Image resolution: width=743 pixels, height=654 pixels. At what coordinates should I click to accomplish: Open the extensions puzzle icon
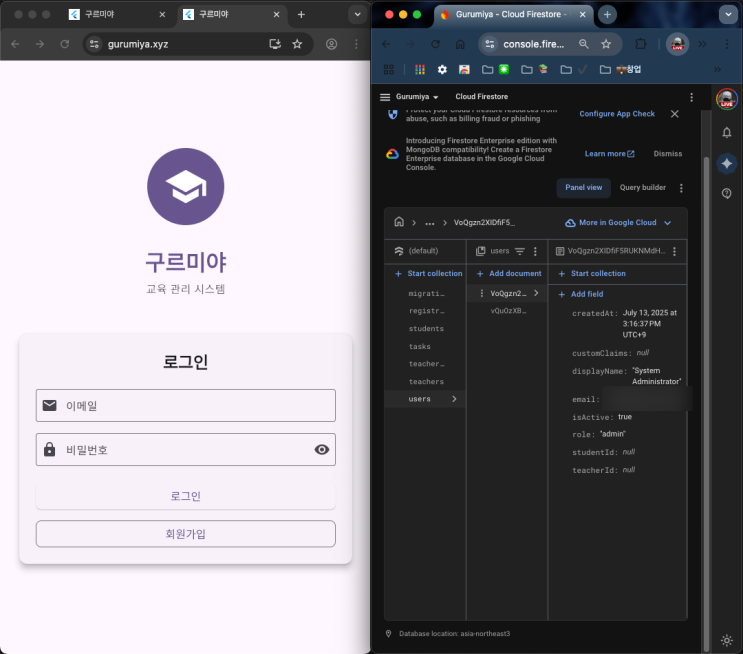[641, 44]
